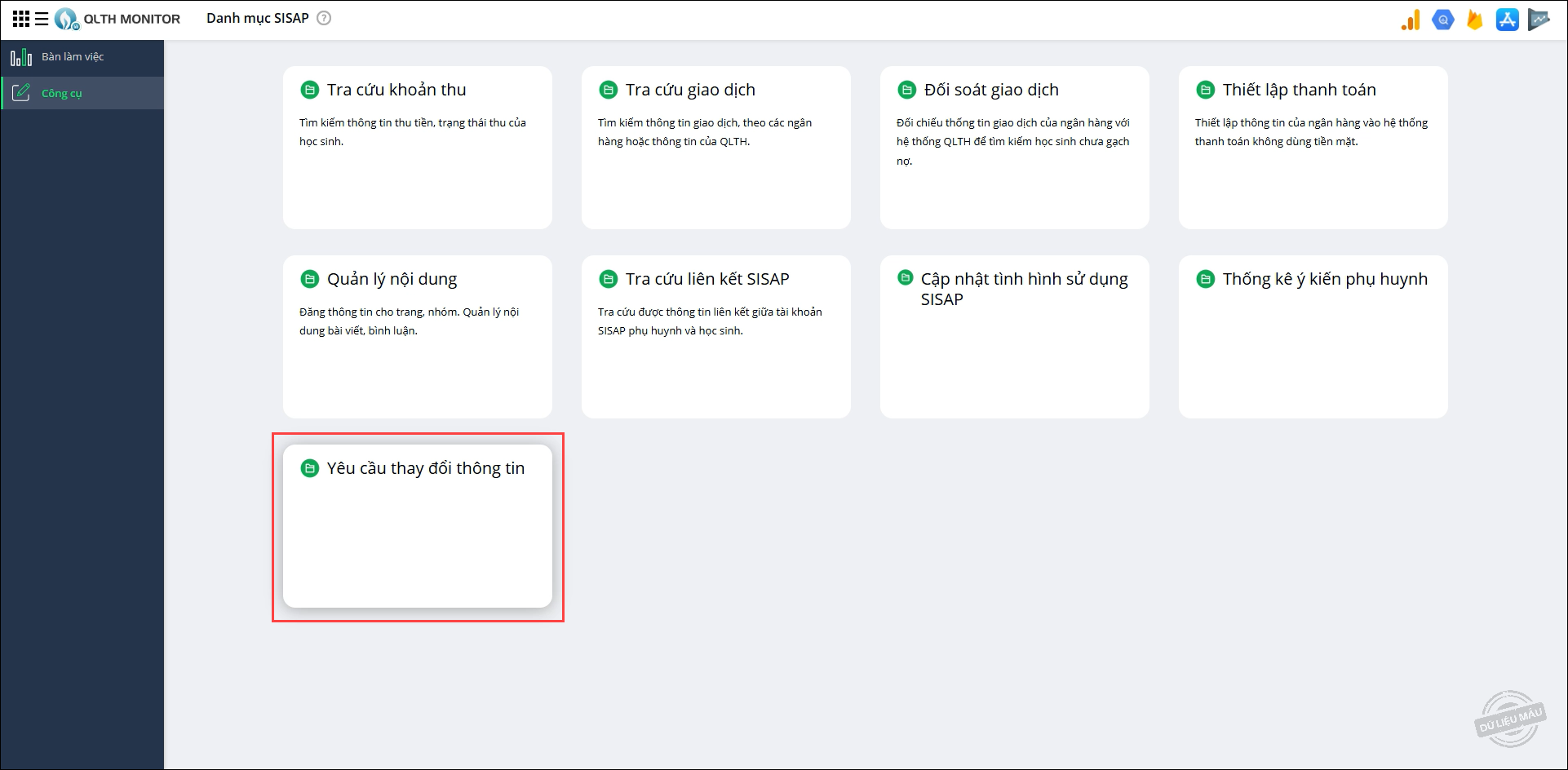The image size is (1568, 770).
Task: Open the Google Play Console icon
Action: [1539, 20]
